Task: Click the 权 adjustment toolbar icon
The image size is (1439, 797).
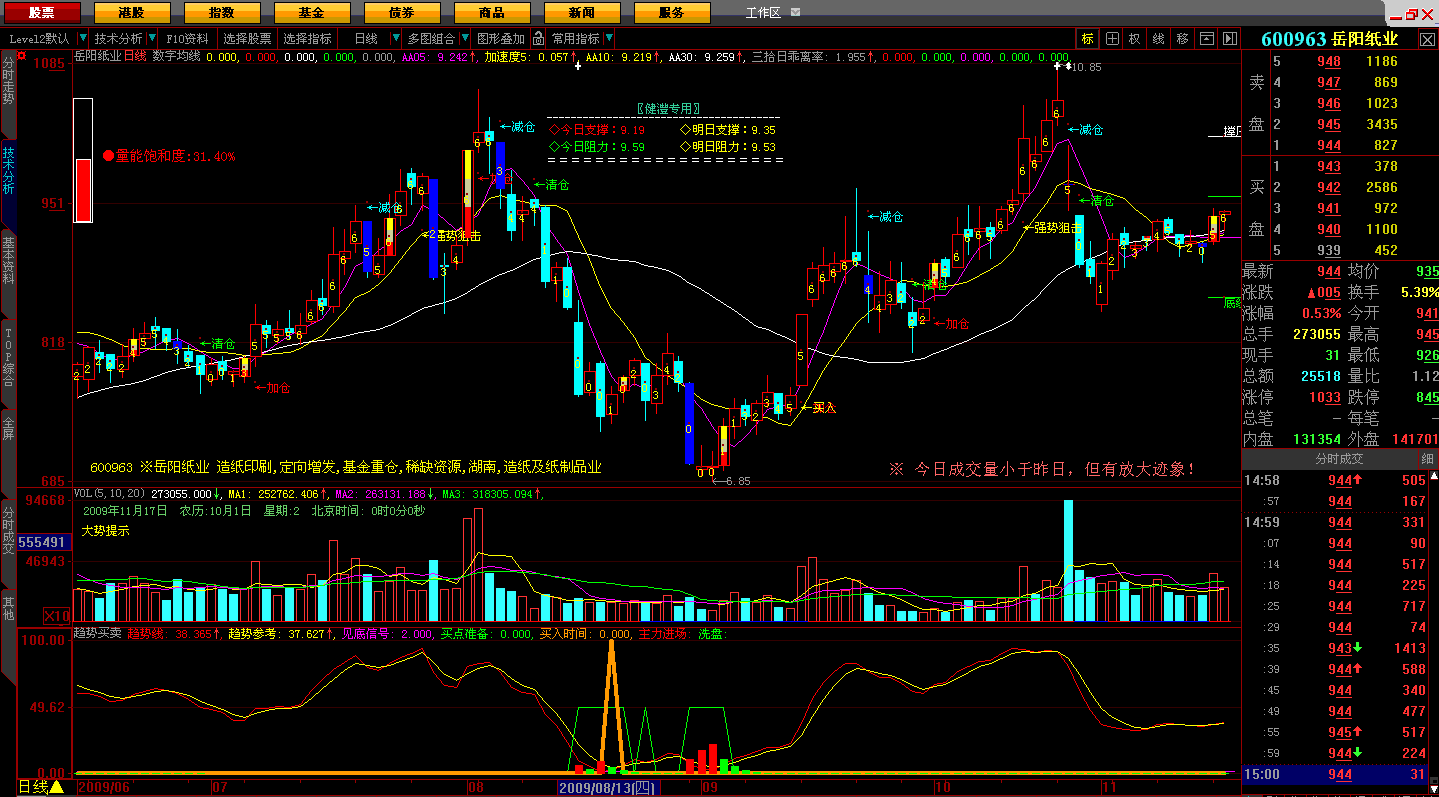Action: (1135, 39)
